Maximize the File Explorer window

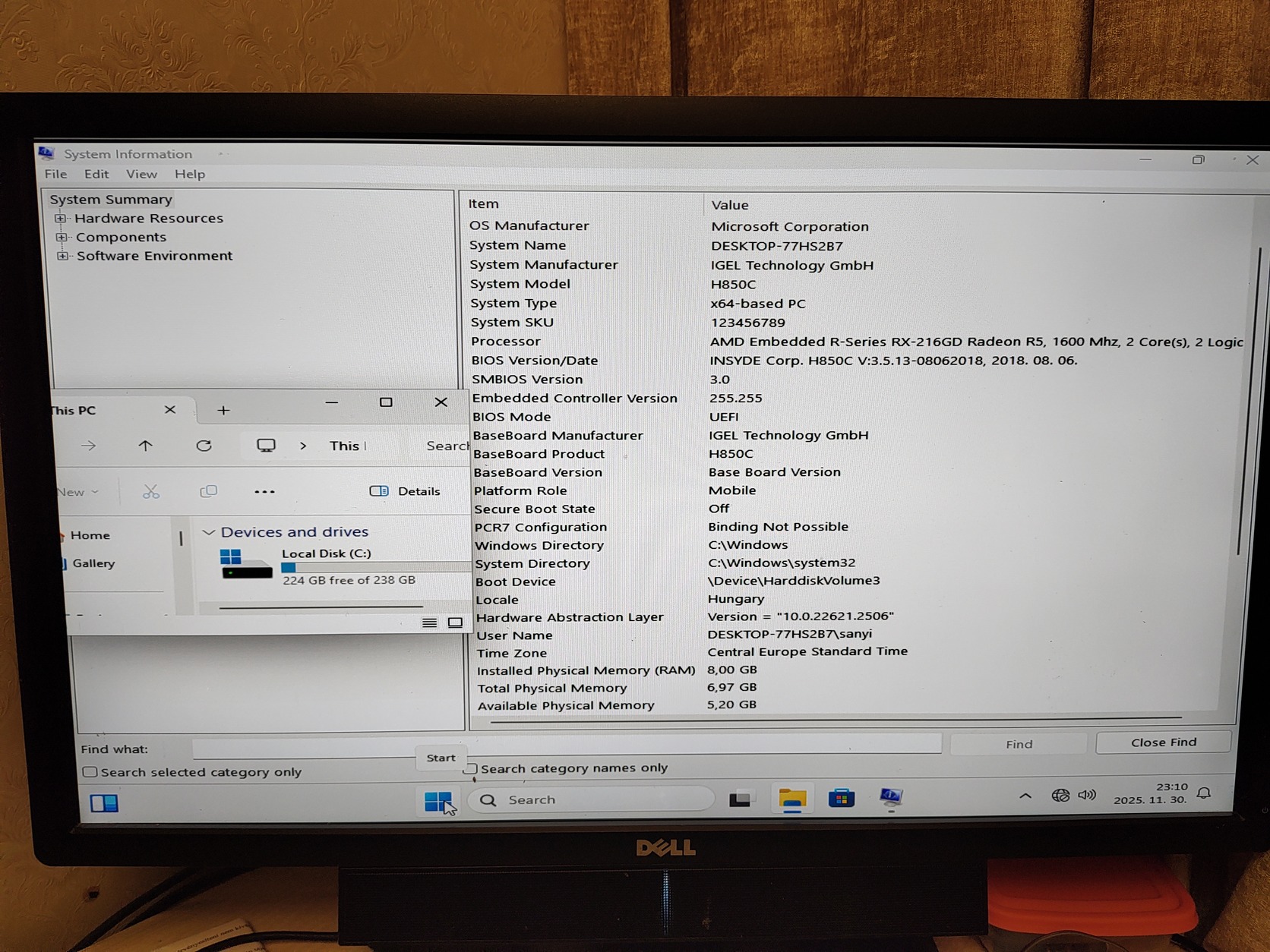(x=386, y=402)
